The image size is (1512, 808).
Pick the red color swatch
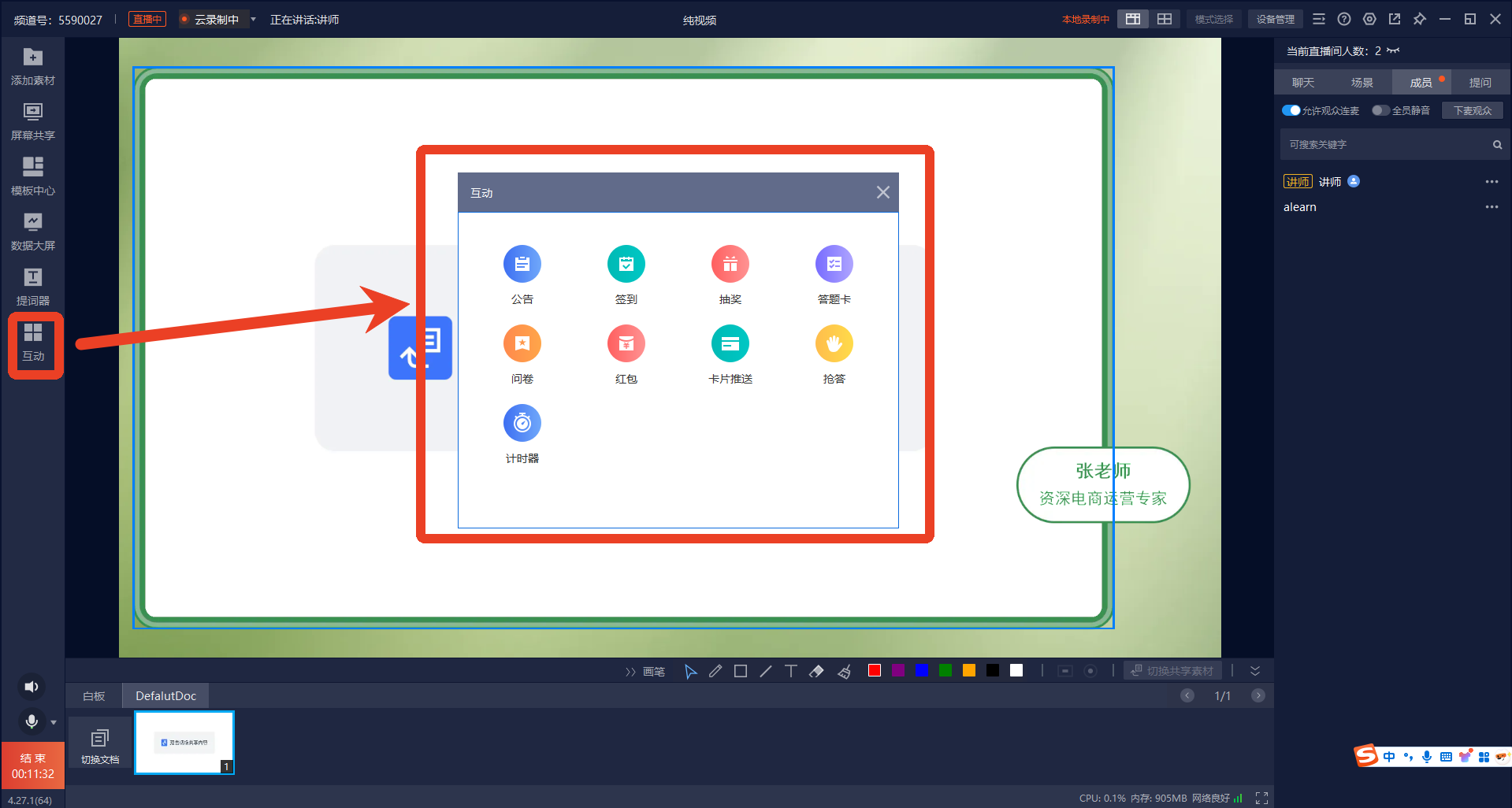(875, 670)
